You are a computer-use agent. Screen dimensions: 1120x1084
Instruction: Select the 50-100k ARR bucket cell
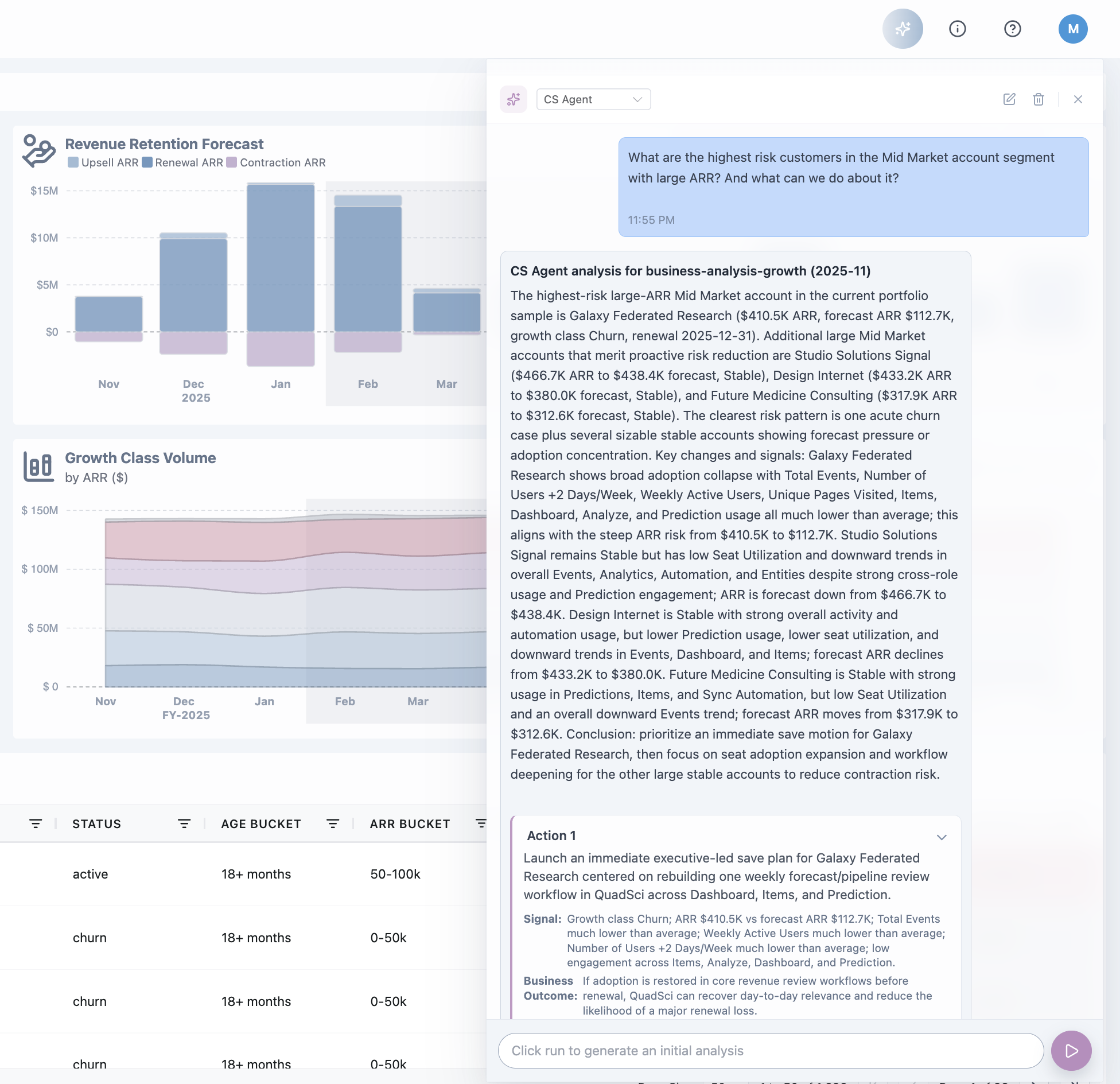click(x=395, y=874)
